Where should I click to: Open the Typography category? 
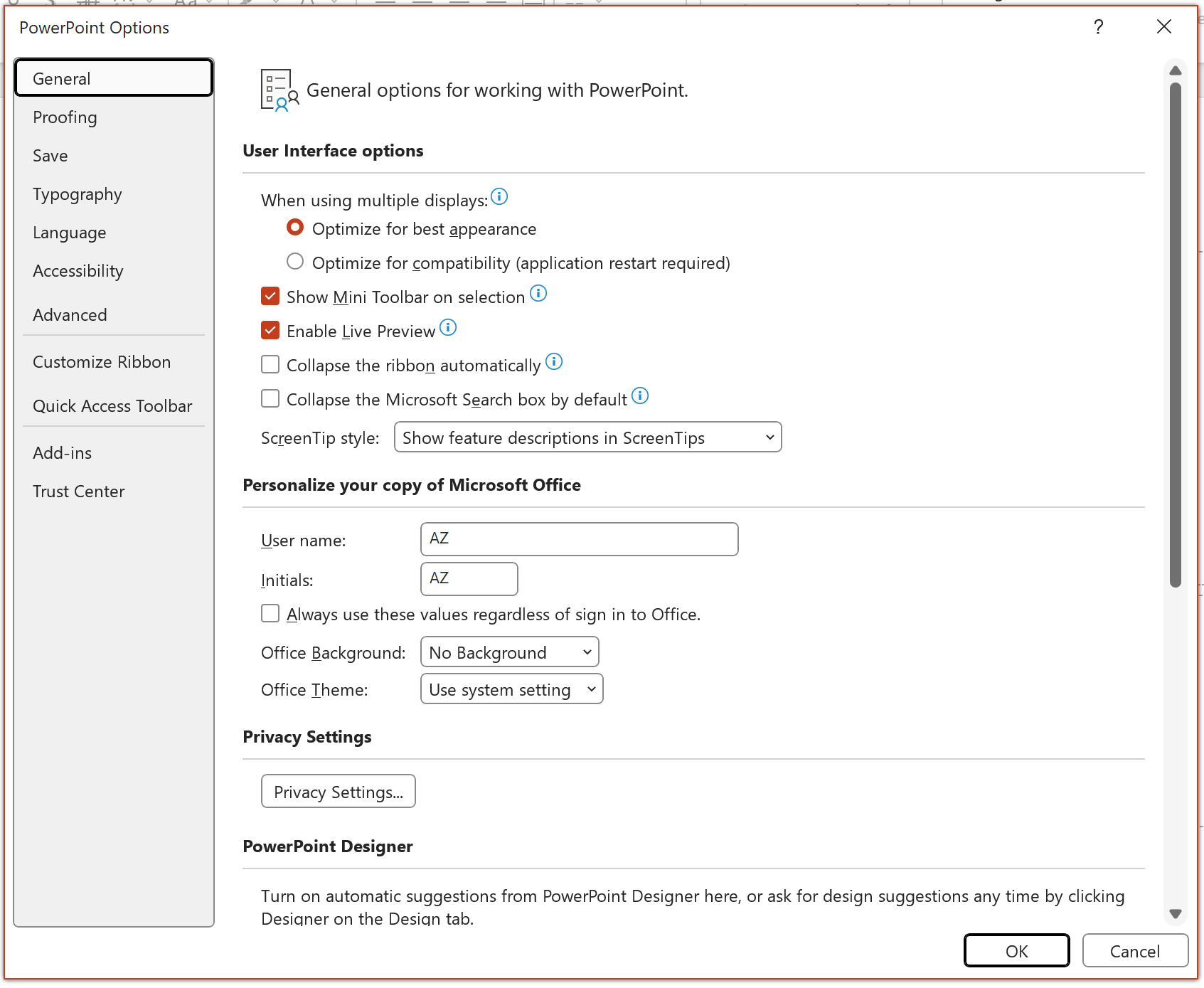114,194
